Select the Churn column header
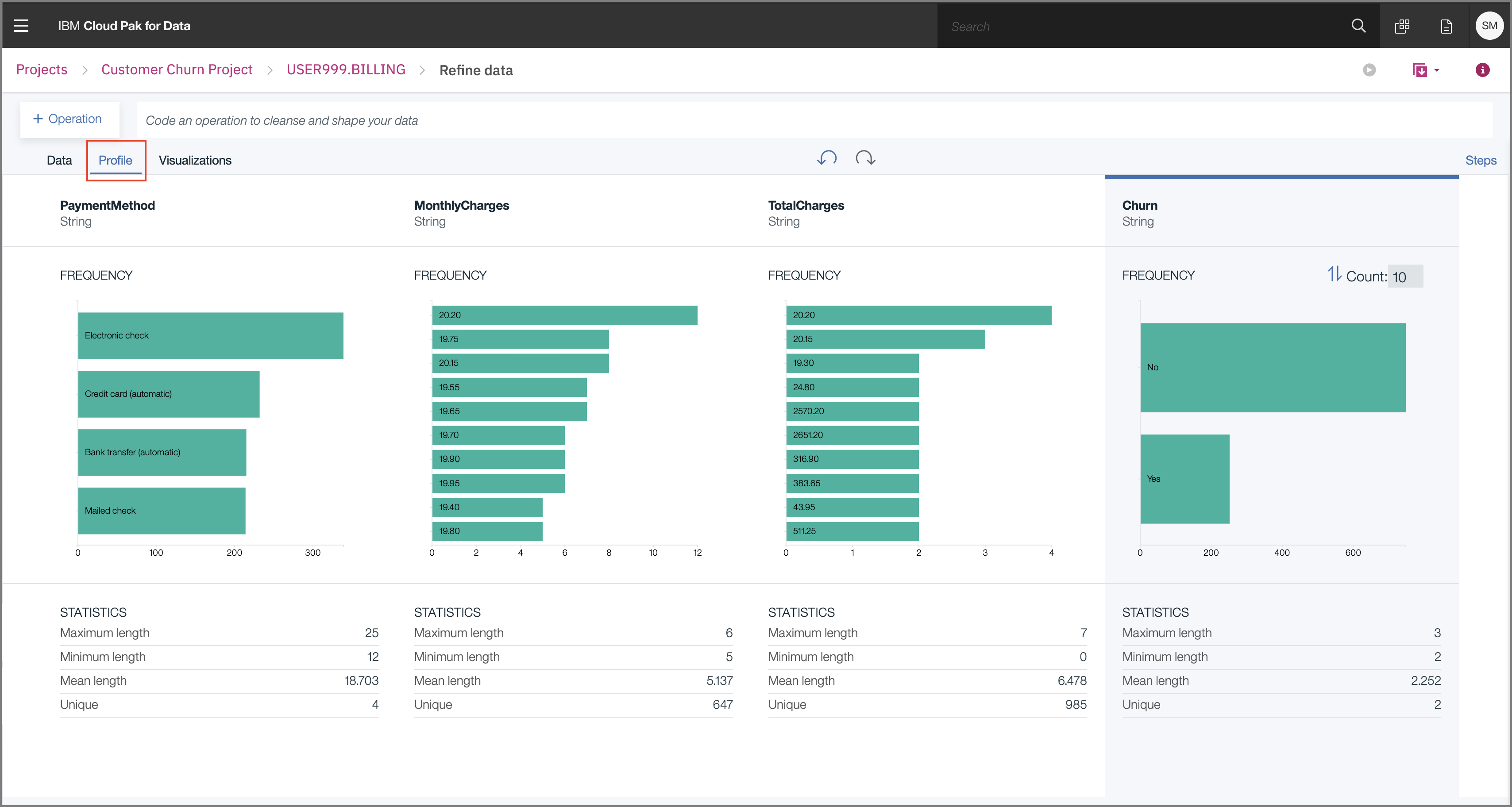This screenshot has width=1512, height=807. point(1139,205)
